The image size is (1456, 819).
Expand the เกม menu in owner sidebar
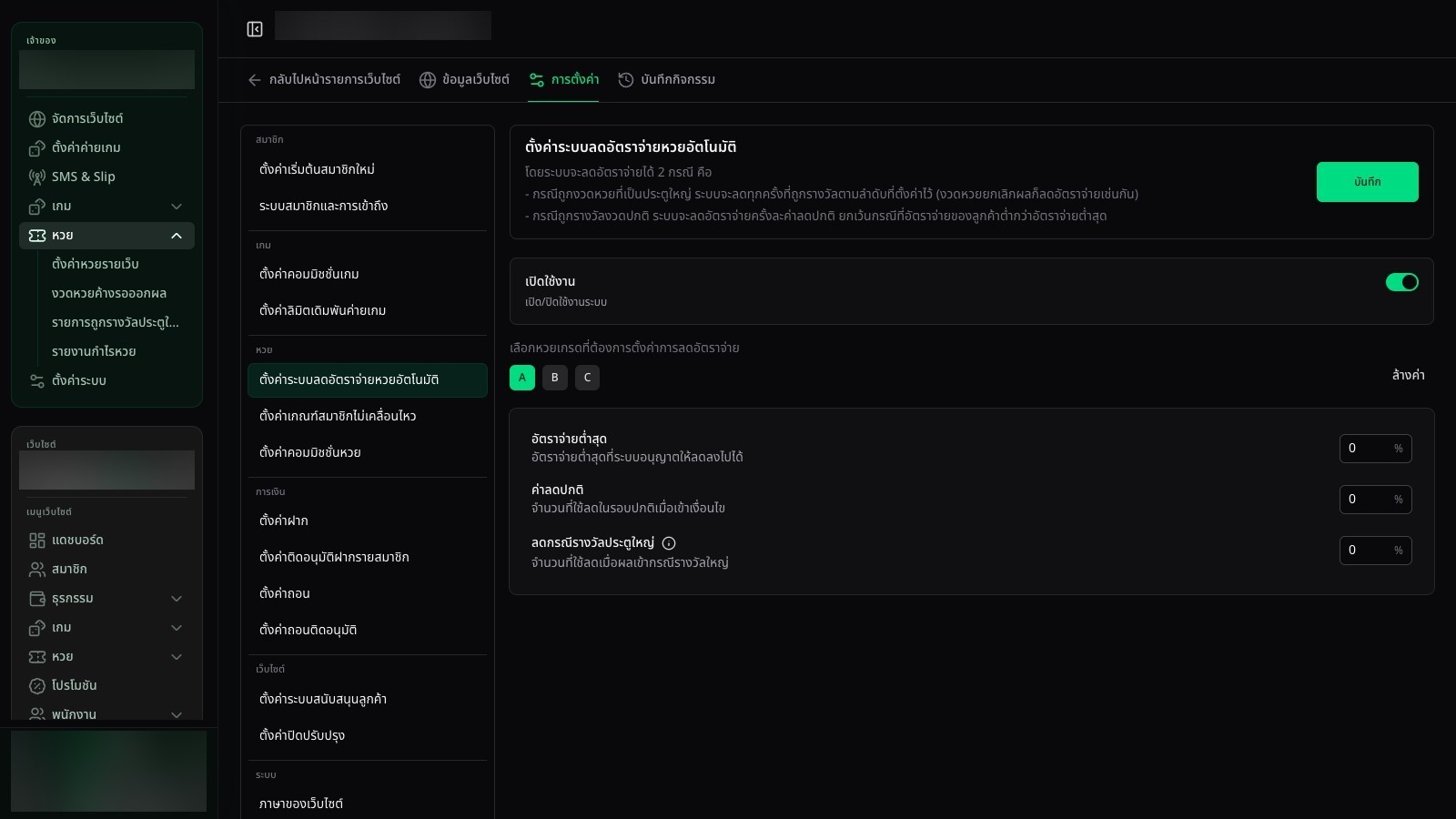(x=177, y=207)
